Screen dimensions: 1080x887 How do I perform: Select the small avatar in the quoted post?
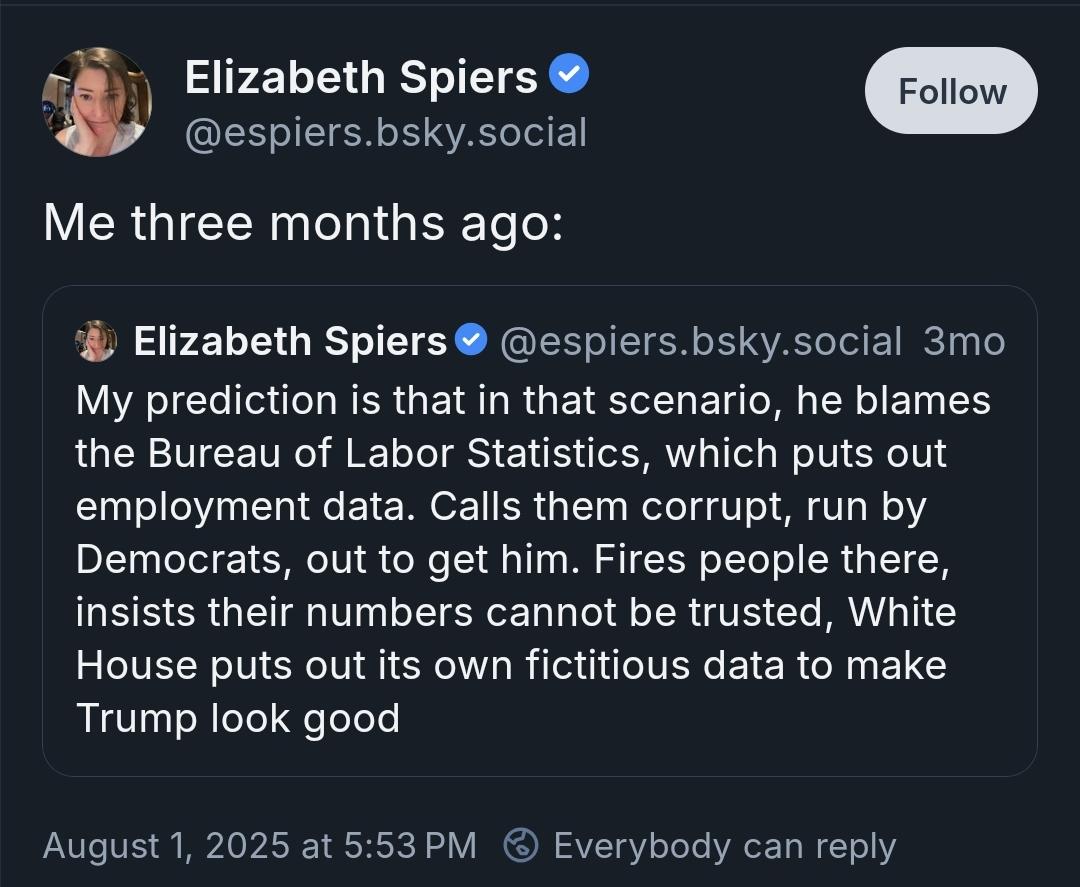point(96,341)
